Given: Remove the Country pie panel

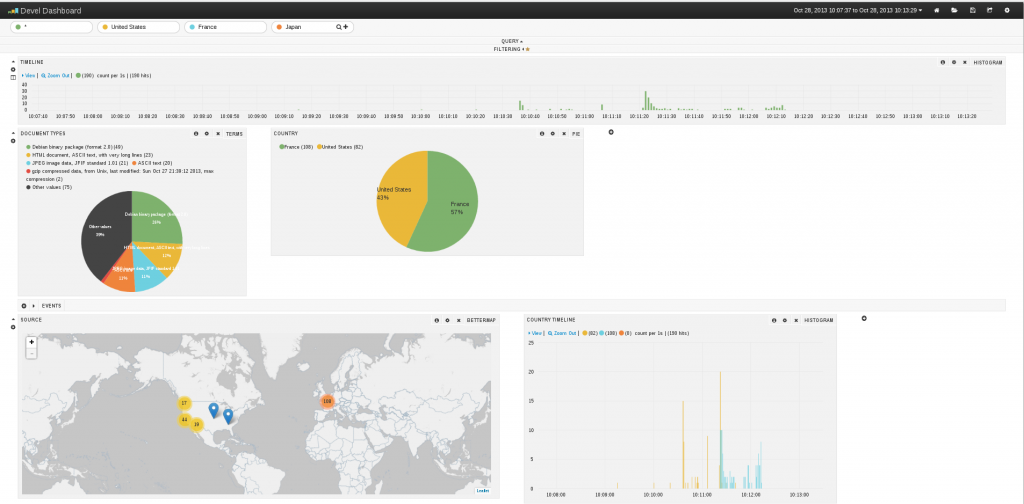Looking at the screenshot, I should coord(564,134).
